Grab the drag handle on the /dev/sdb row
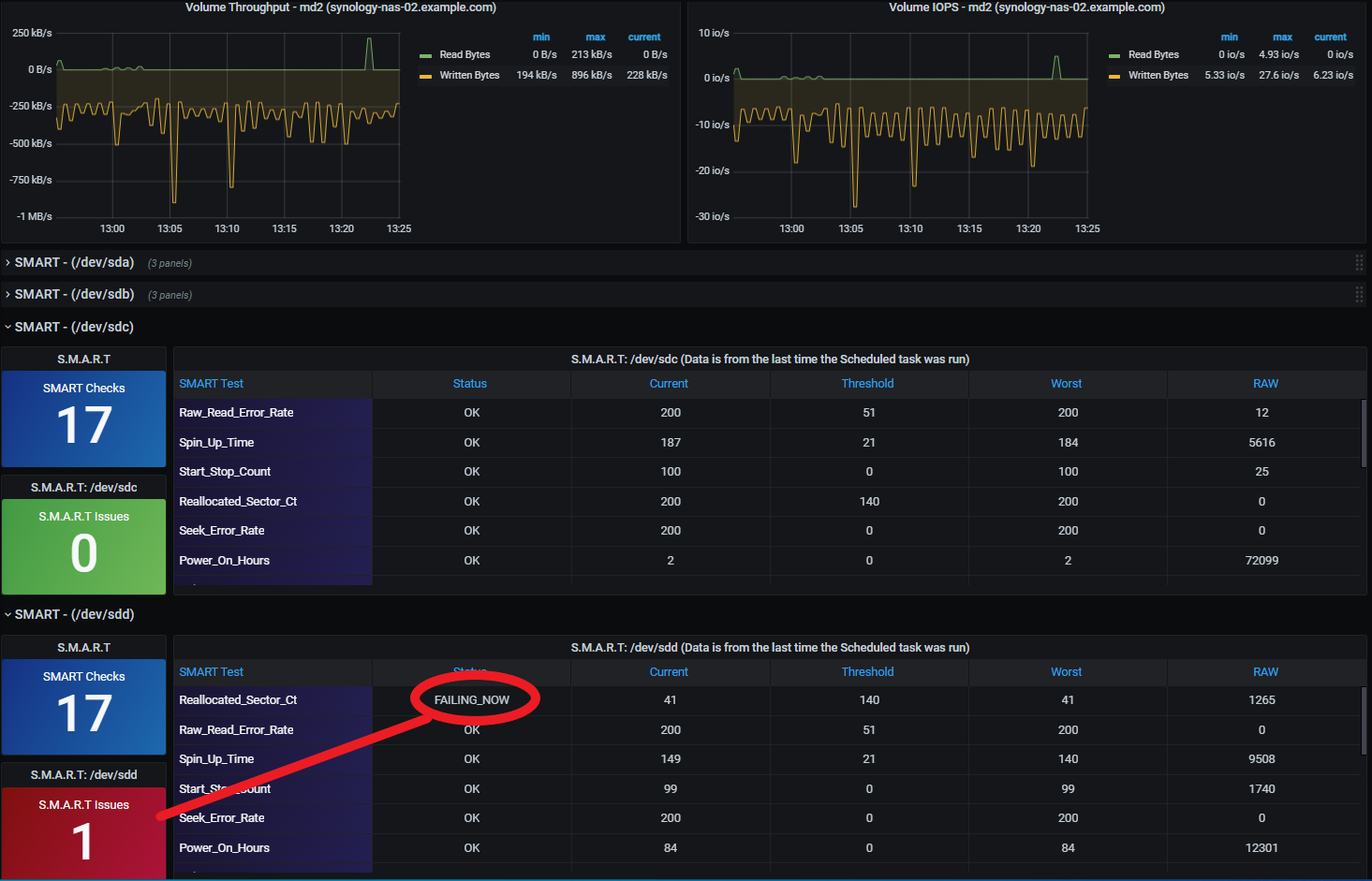The width and height of the screenshot is (1372, 881). (1359, 295)
